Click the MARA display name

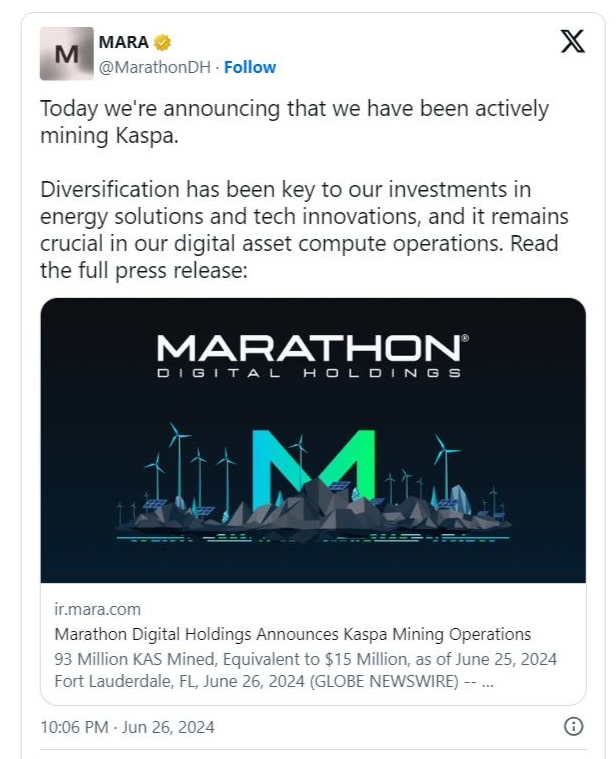(124, 43)
